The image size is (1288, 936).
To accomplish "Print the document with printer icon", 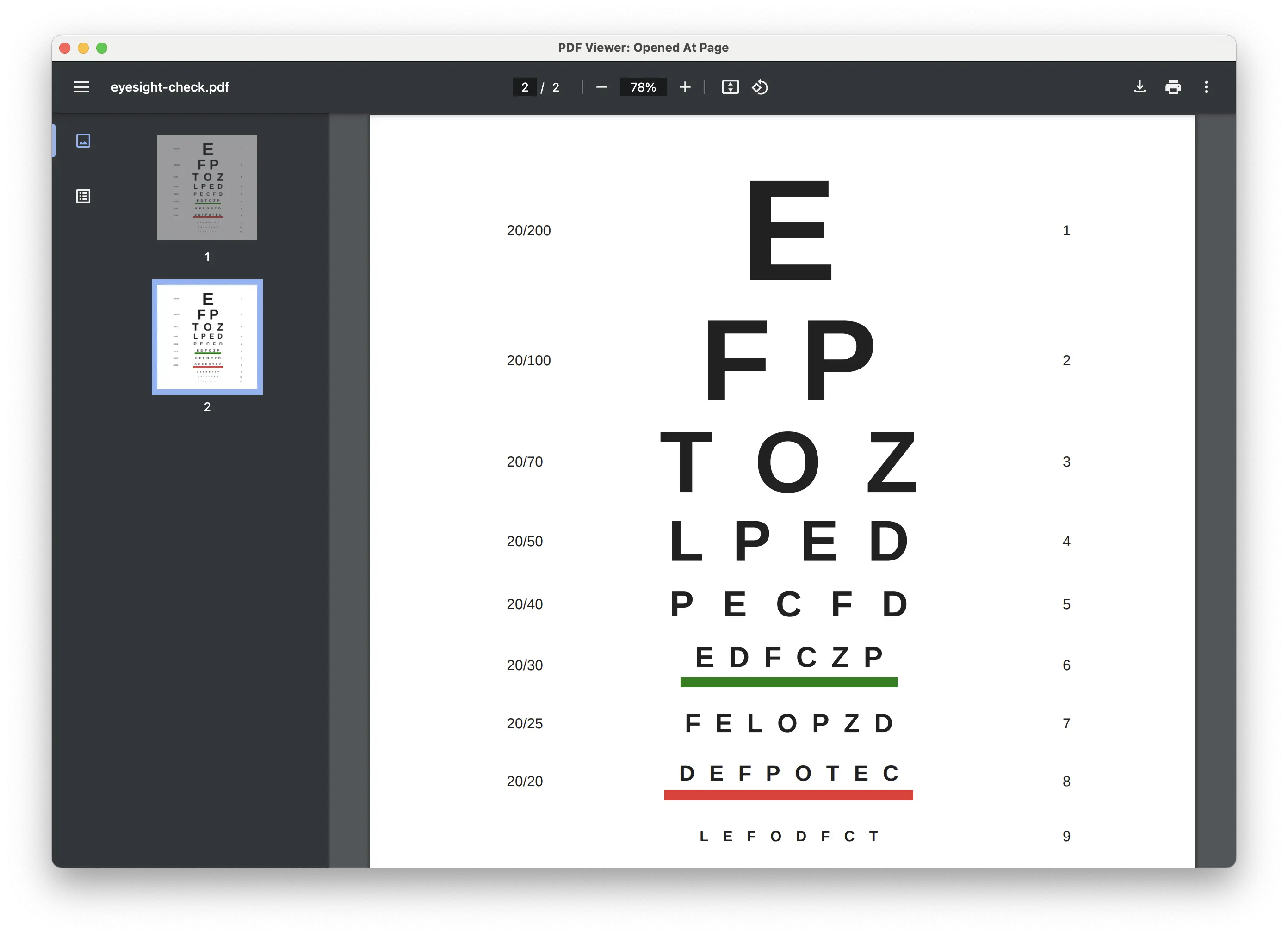I will coord(1173,87).
